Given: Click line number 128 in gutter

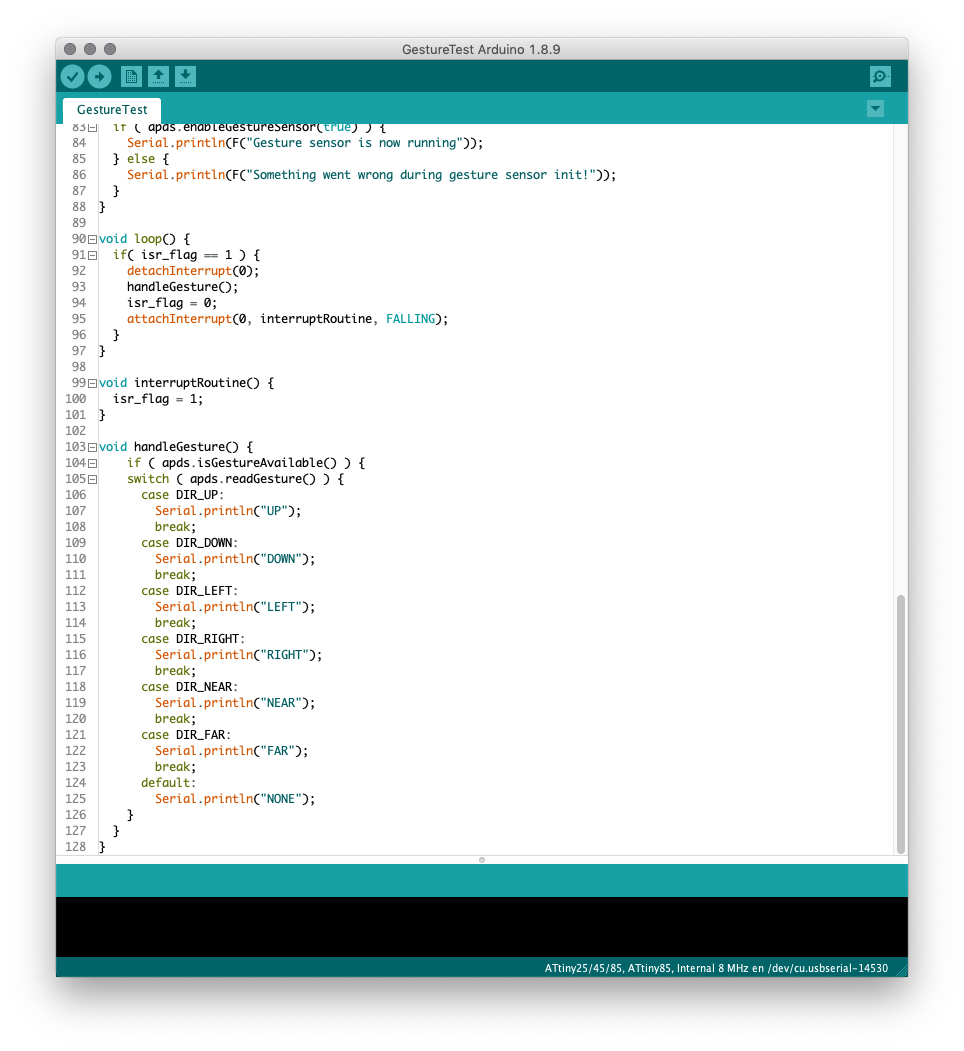Looking at the screenshot, I should [75, 847].
